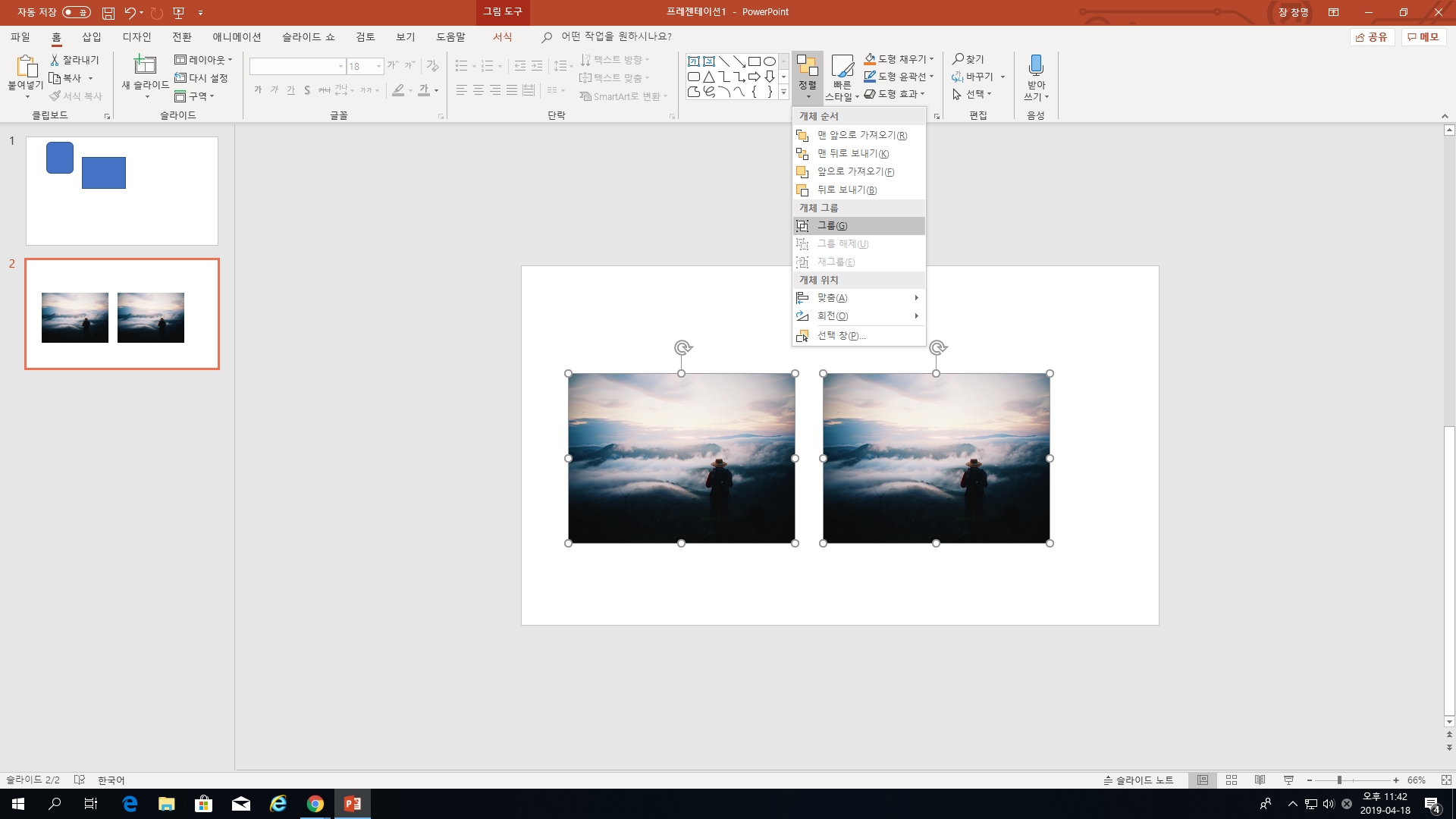Screen dimensions: 1456x819
Task: Toggle Underline formatting button
Action: [290, 90]
